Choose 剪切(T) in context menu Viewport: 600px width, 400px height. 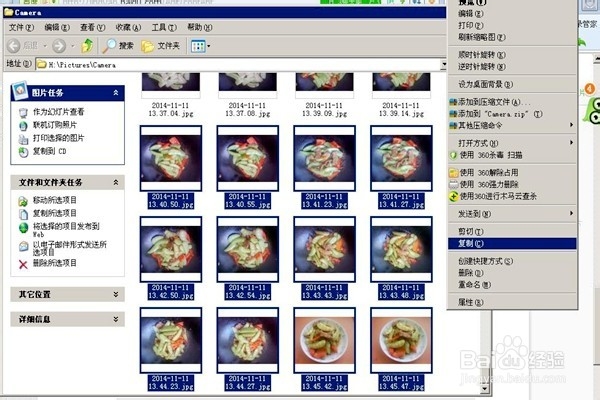click(x=512, y=232)
